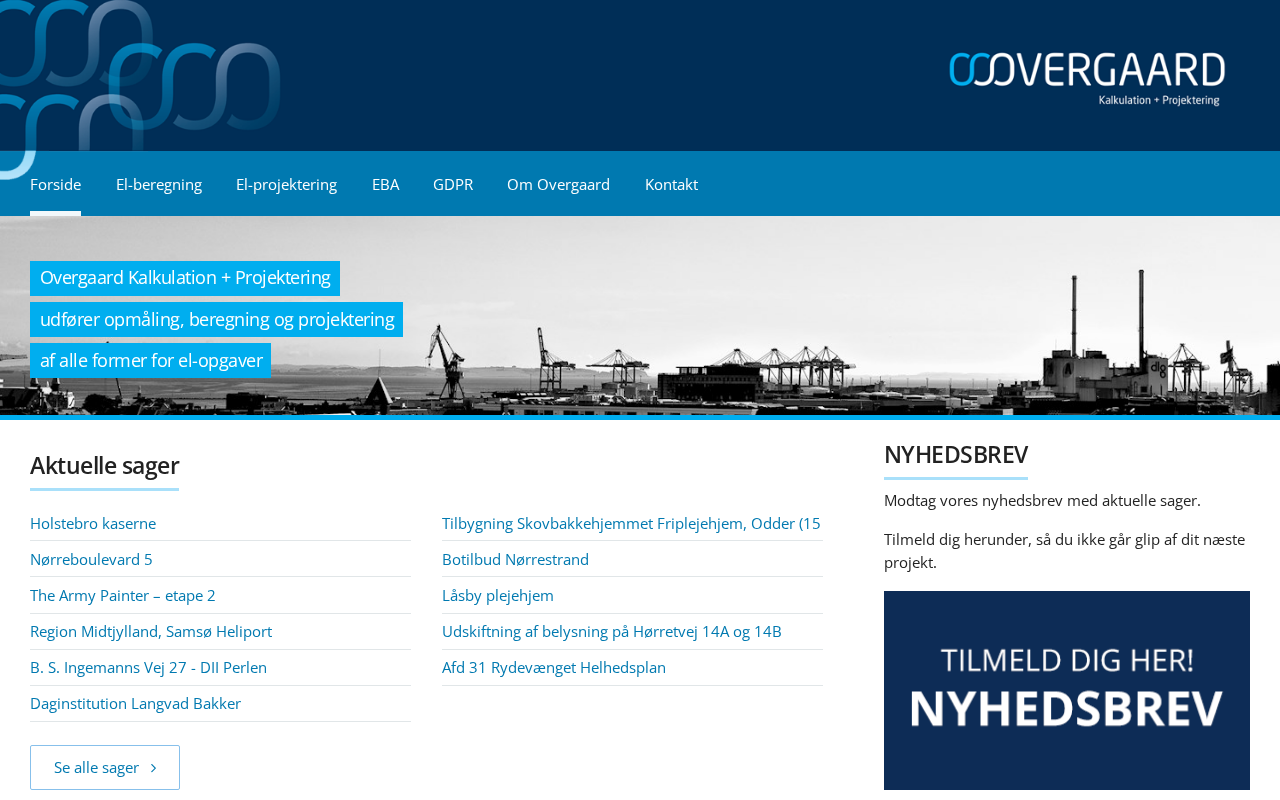Open the Forside menu tab
Screen dimensions: 1280x800
55,184
